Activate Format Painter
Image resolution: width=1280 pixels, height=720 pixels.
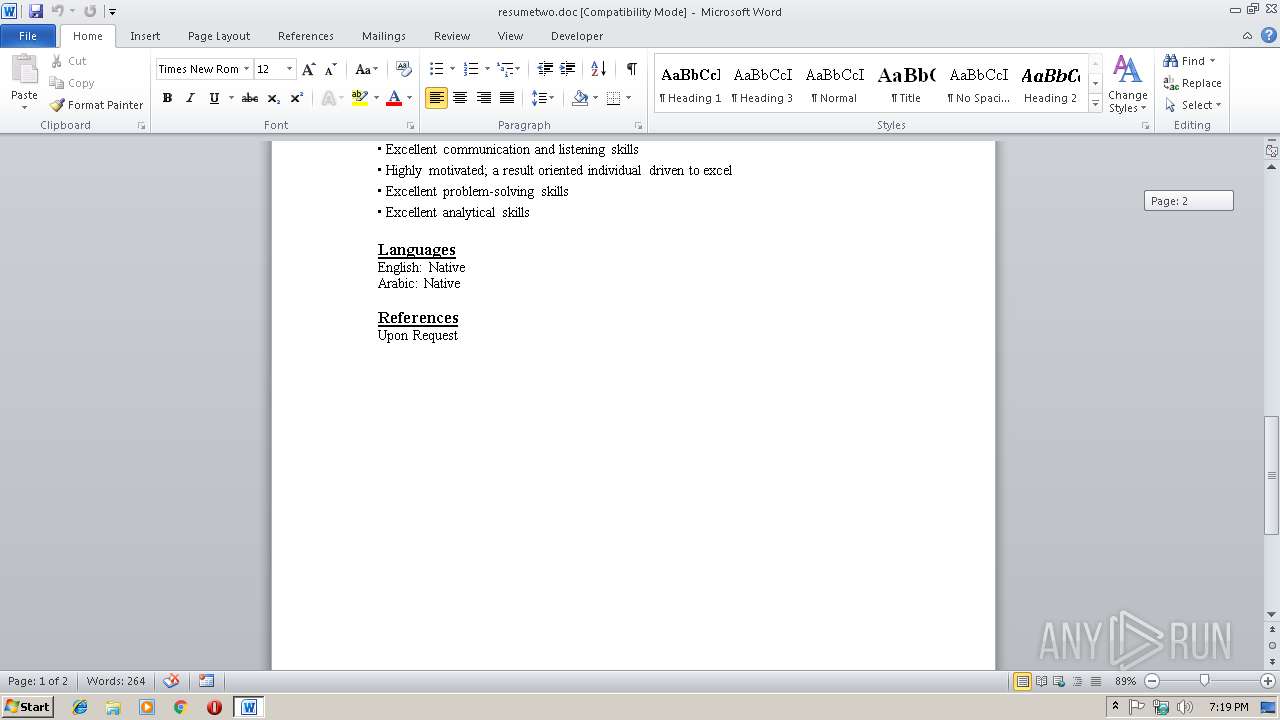(x=97, y=105)
